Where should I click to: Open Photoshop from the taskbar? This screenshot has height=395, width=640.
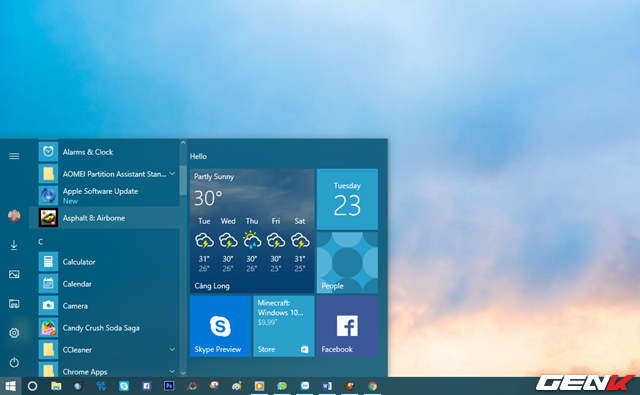point(169,386)
